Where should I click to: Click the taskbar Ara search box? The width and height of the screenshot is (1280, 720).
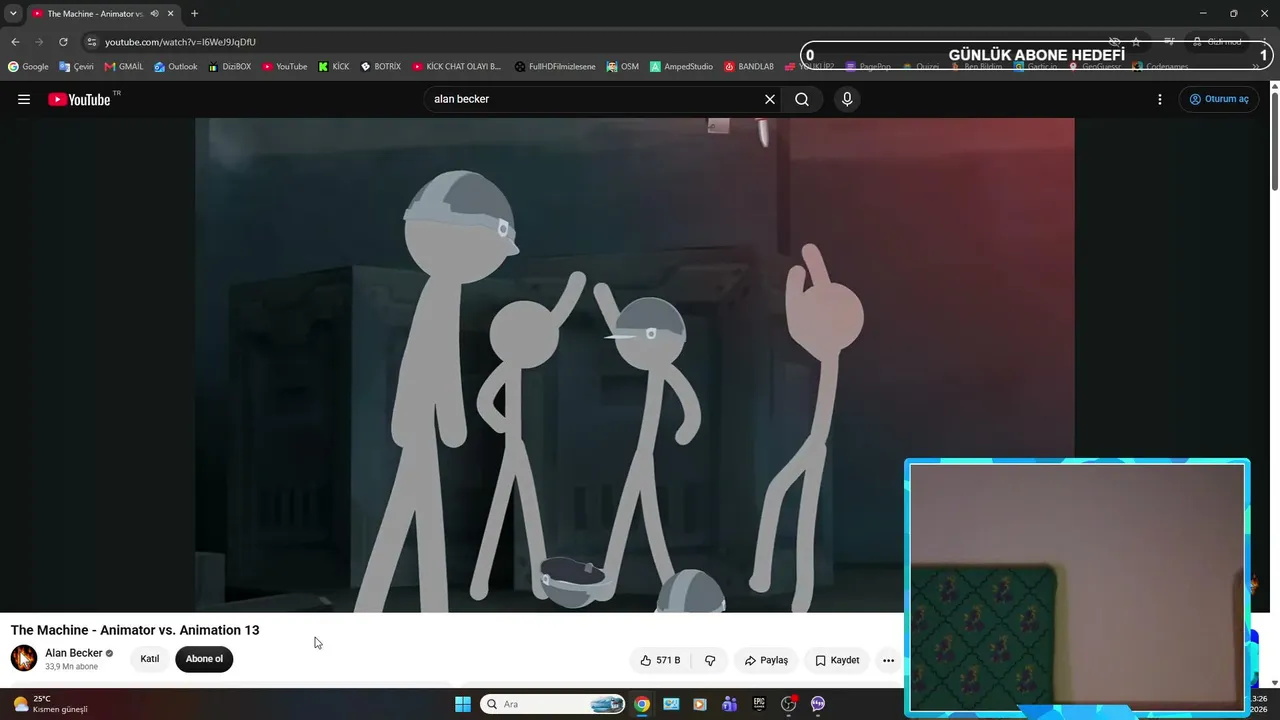pyautogui.click(x=553, y=704)
